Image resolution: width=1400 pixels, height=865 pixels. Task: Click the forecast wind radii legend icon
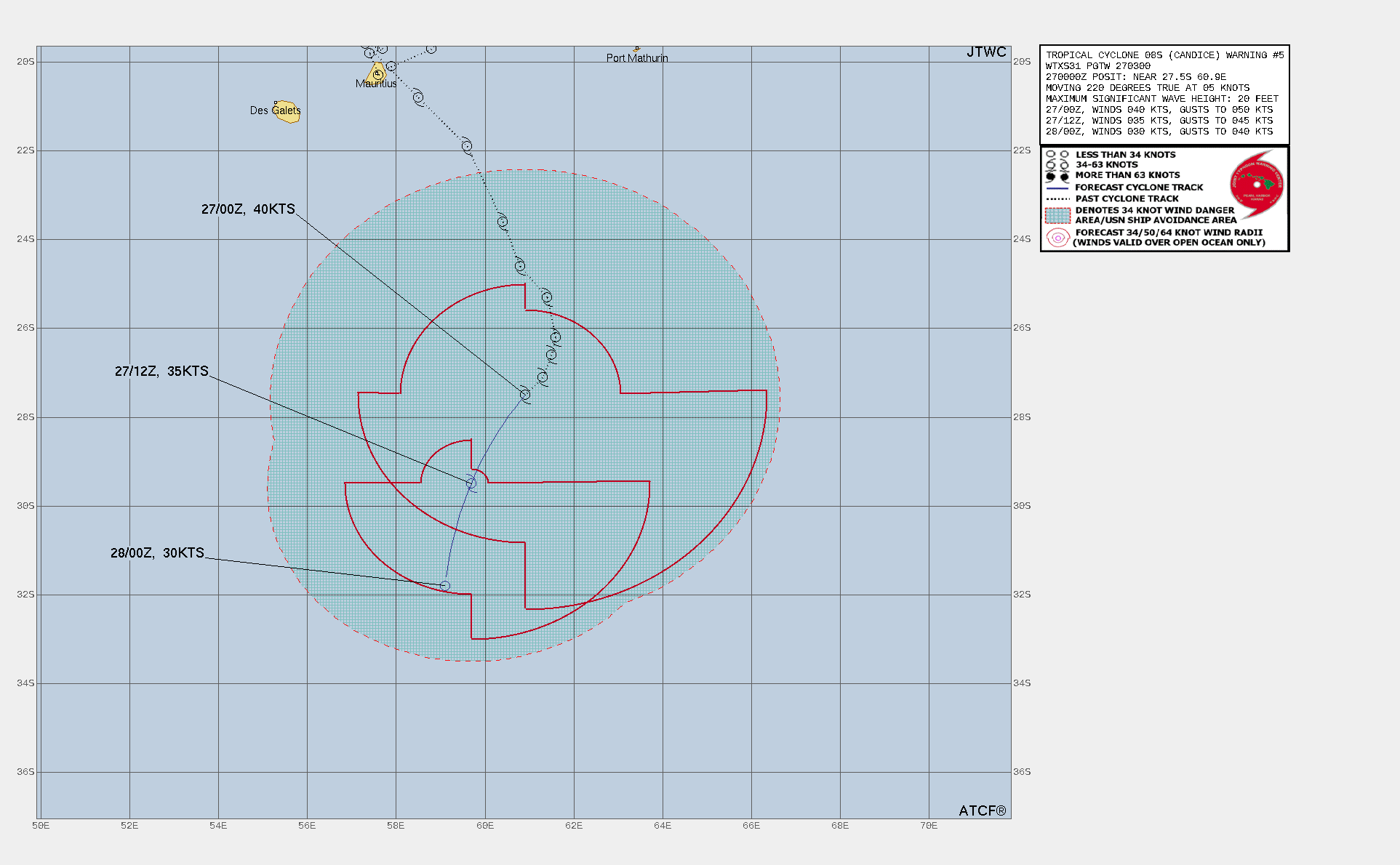point(1058,238)
